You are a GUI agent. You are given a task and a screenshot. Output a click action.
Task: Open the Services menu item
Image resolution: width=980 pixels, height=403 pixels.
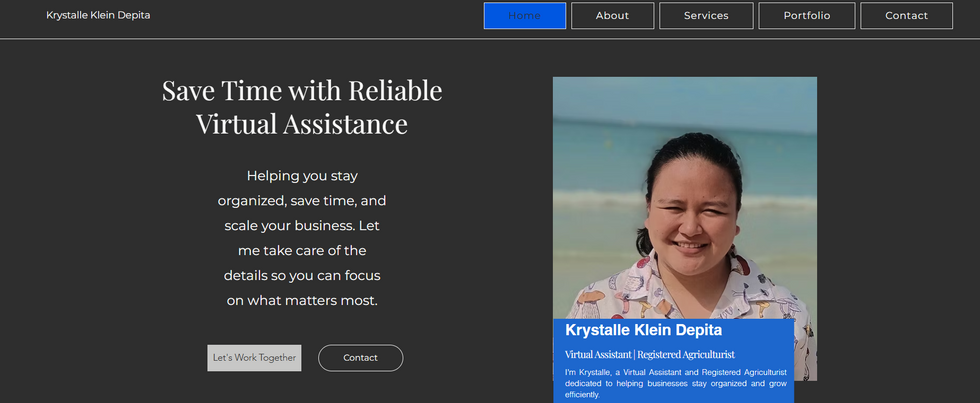point(706,16)
